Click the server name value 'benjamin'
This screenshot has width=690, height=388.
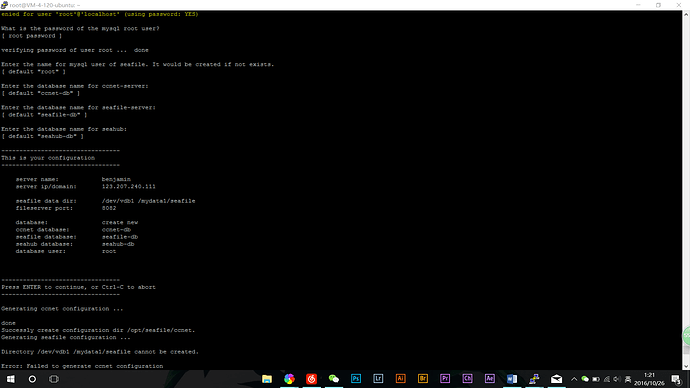116,179
